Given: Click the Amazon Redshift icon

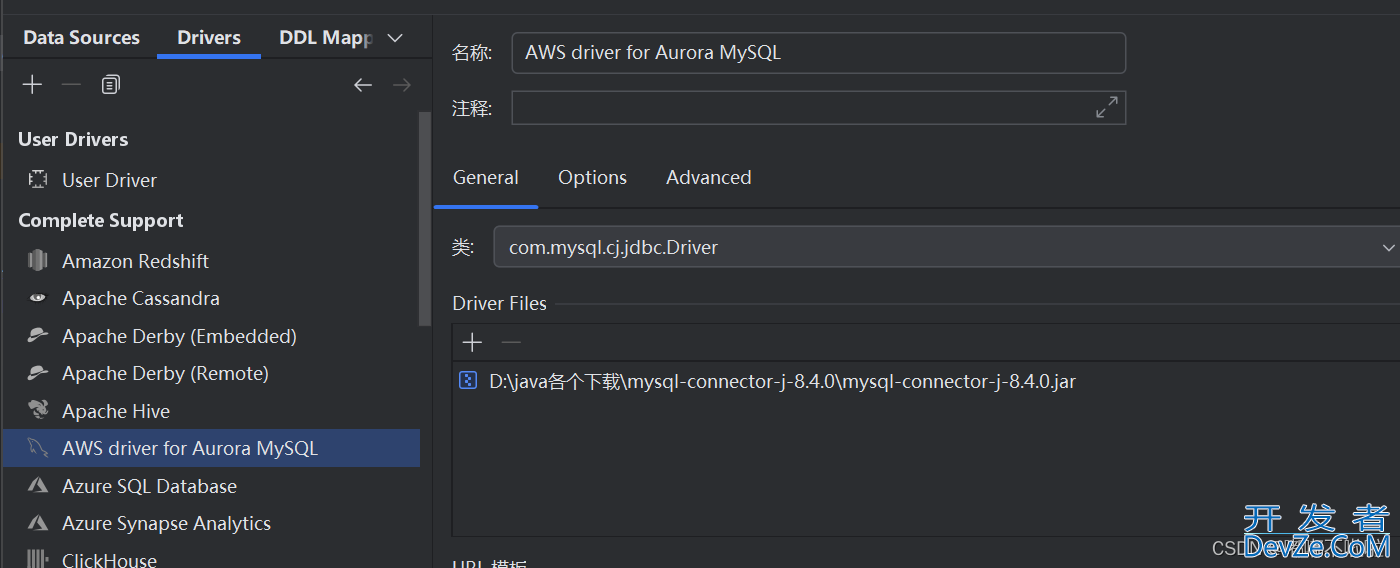Looking at the screenshot, I should click(38, 261).
